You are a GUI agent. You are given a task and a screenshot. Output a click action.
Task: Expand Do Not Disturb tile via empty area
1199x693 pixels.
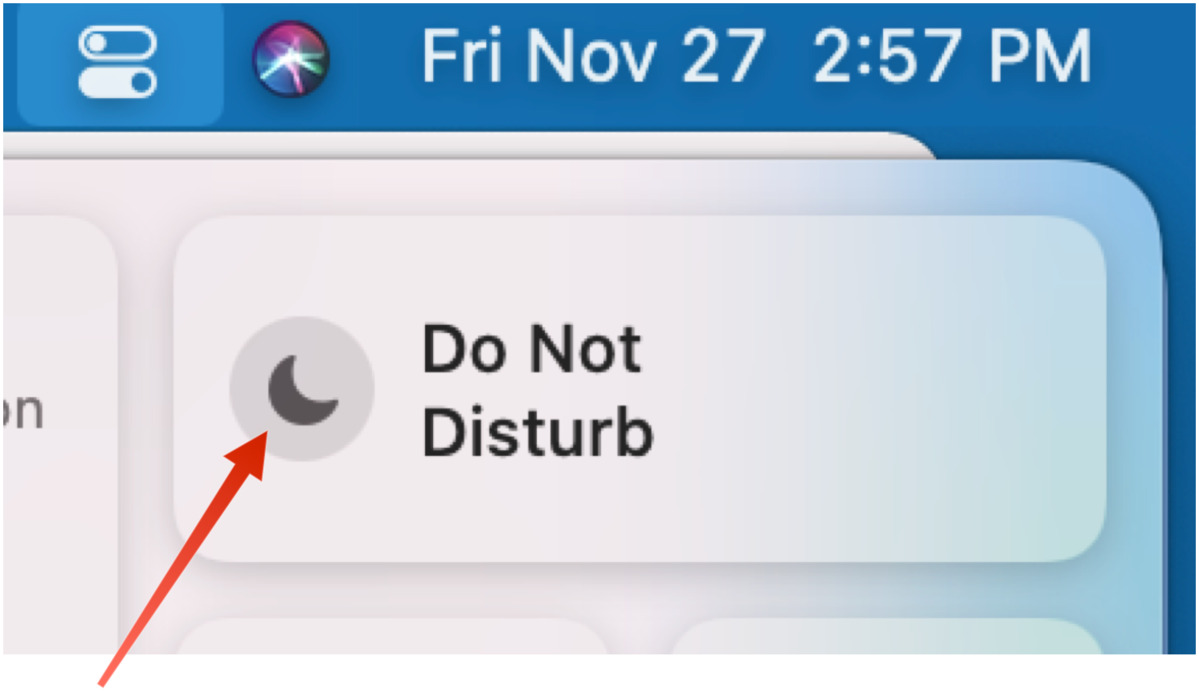coord(879,389)
